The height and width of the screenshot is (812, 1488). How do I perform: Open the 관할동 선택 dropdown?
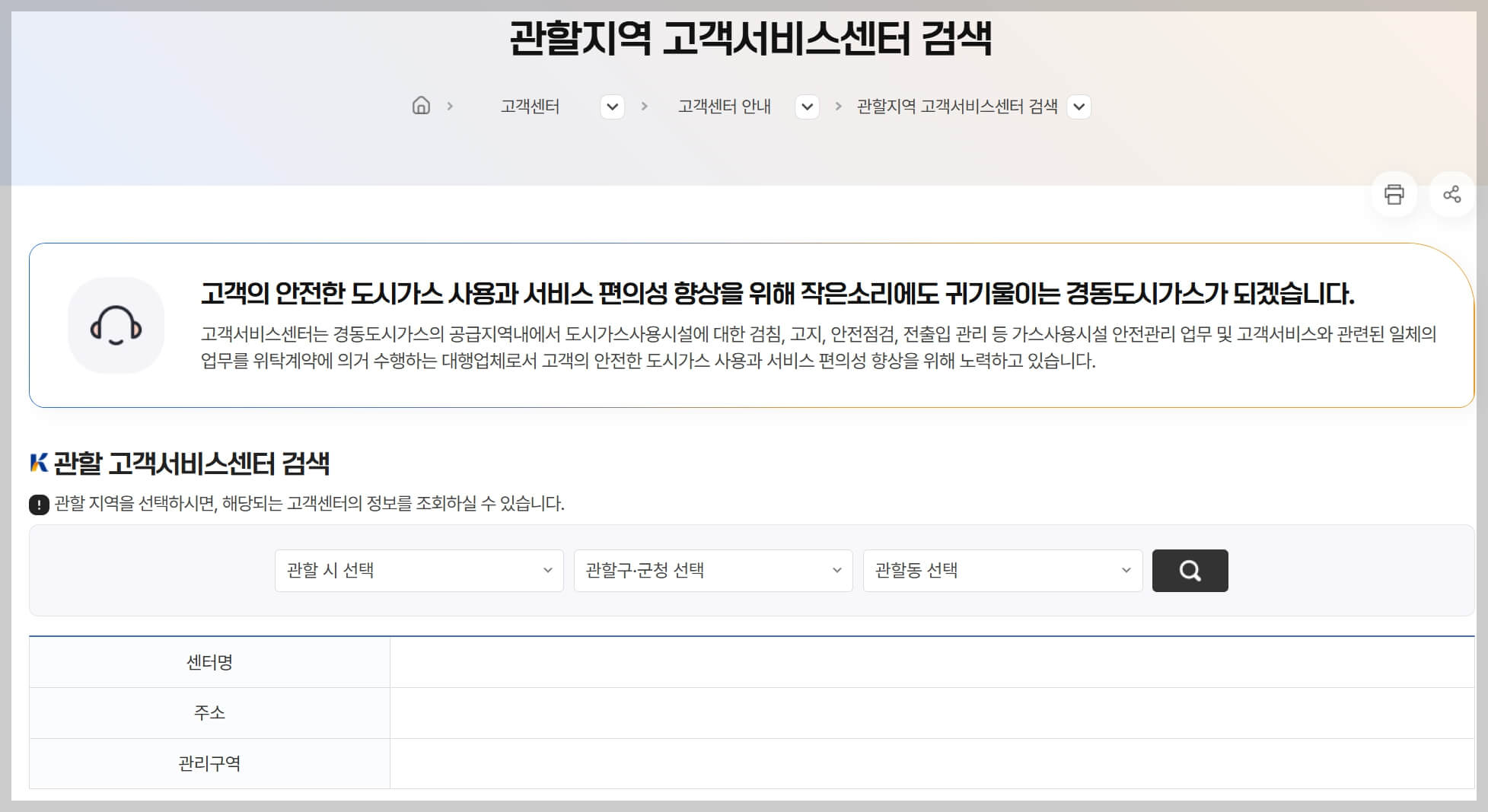pos(1002,570)
